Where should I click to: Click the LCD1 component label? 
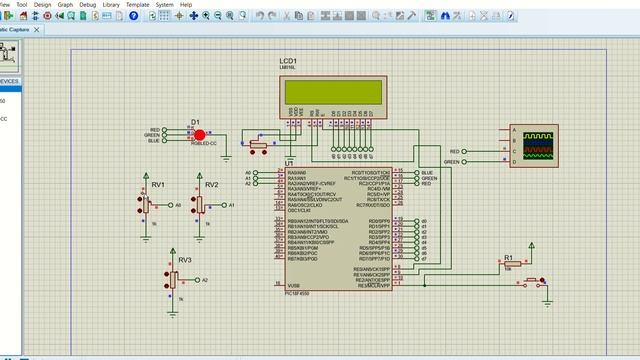[x=288, y=61]
